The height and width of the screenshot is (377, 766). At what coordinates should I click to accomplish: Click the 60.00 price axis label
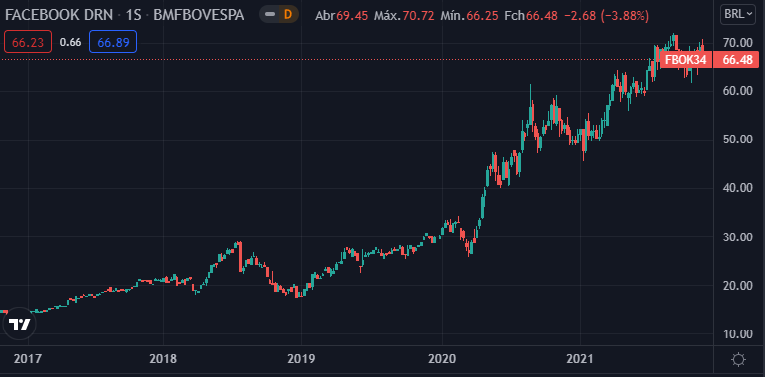pyautogui.click(x=738, y=91)
